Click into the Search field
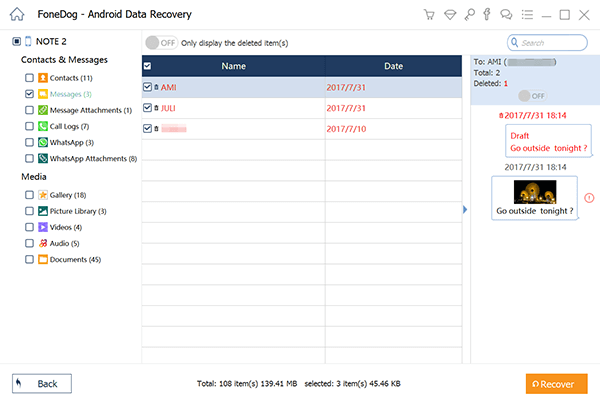600x402 pixels. (551, 43)
